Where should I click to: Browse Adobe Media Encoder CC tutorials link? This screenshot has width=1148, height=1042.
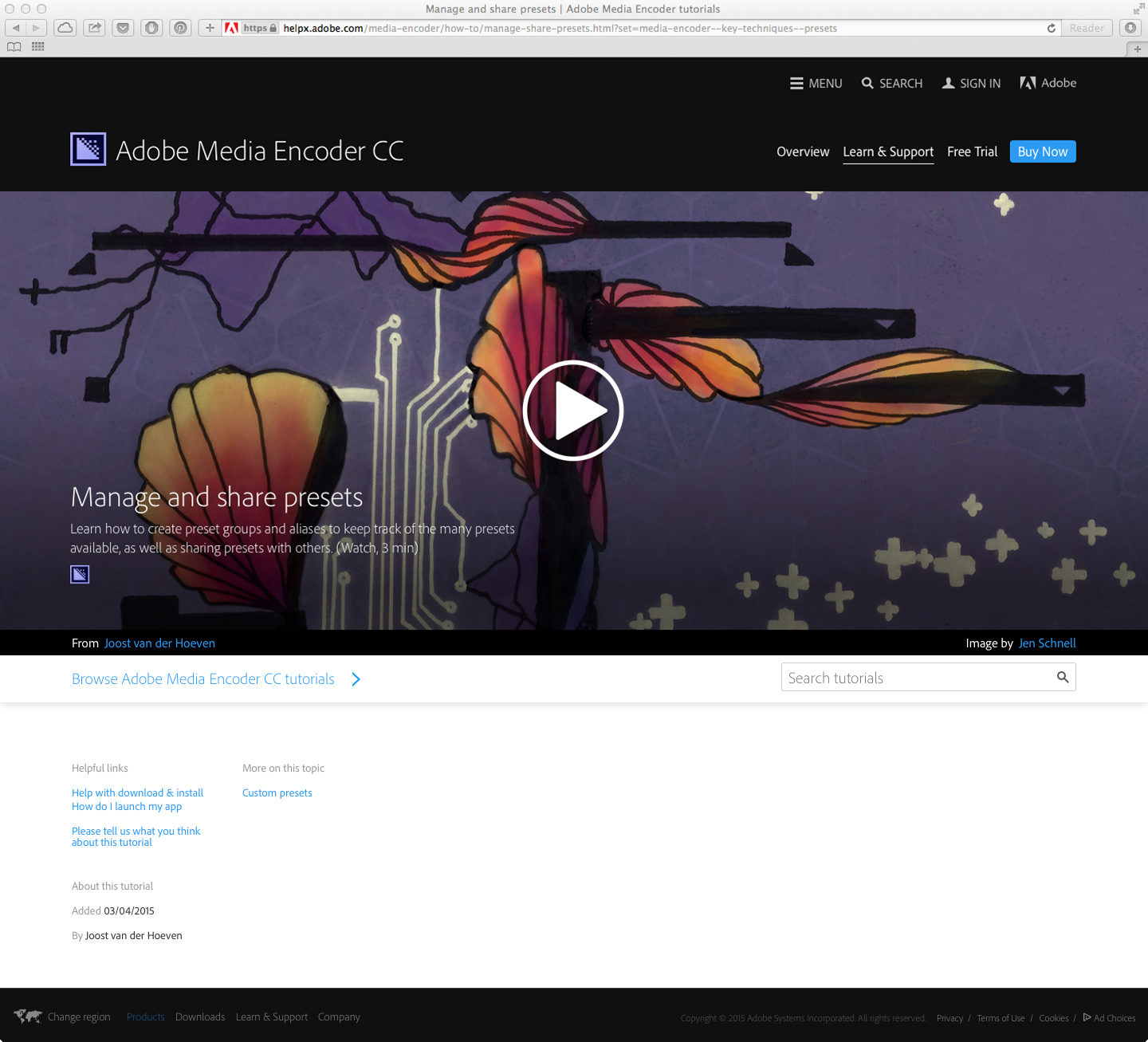coord(203,679)
